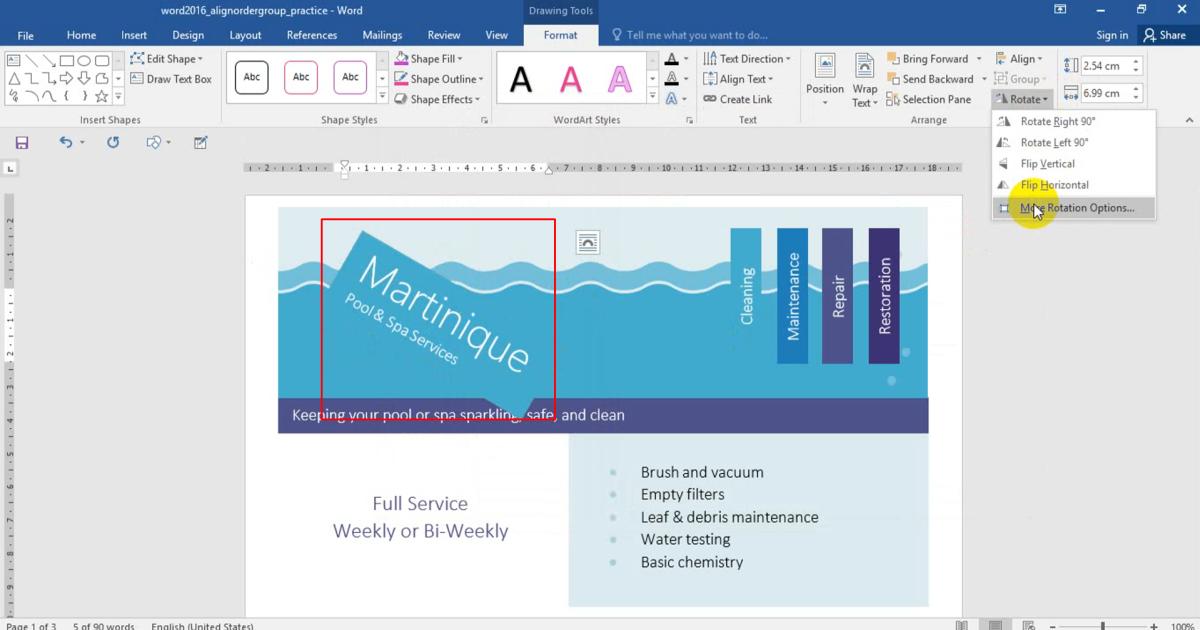The image size is (1200, 630).
Task: Open the Shape Styles dialog launcher
Action: [485, 120]
